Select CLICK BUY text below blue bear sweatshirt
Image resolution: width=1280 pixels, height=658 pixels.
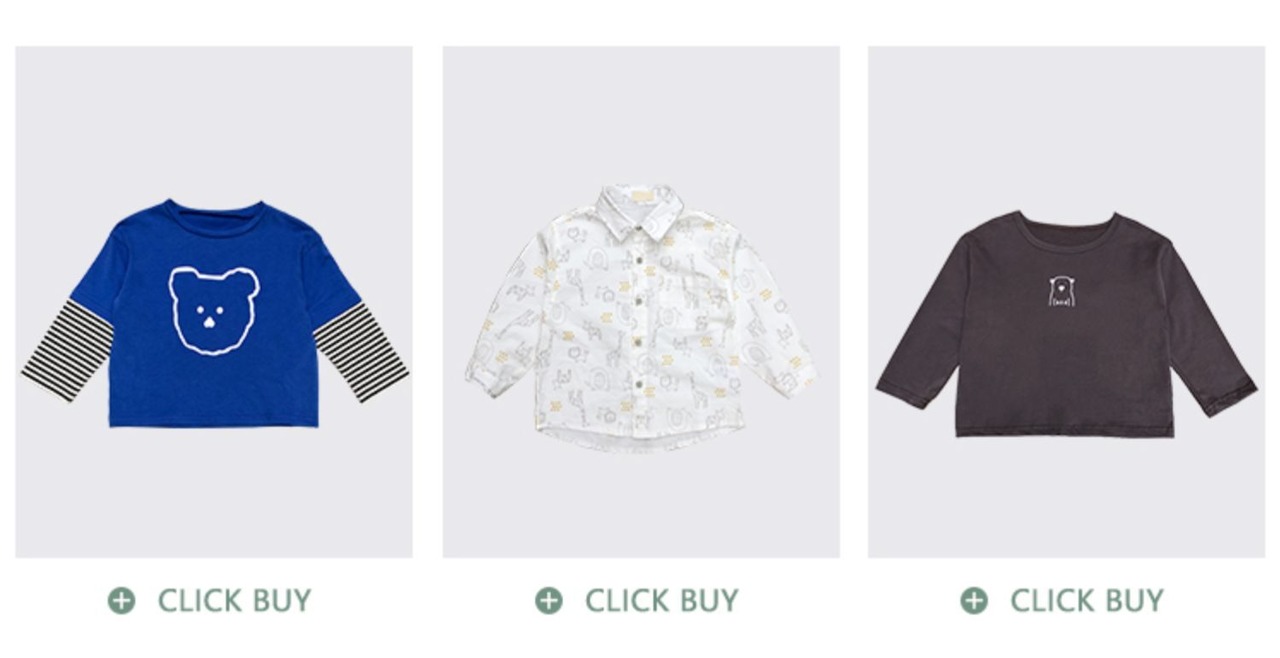tap(235, 601)
